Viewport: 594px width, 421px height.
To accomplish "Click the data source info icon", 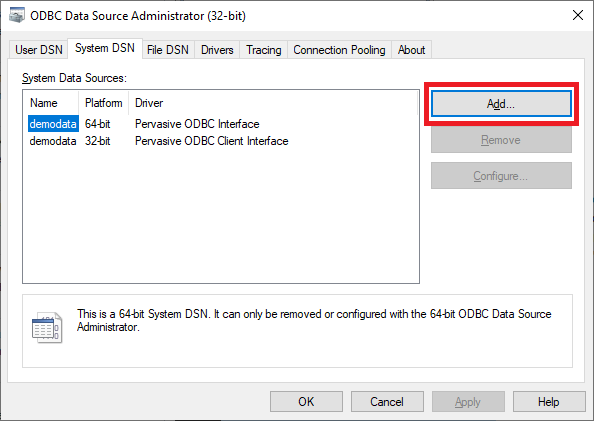I will [47, 327].
